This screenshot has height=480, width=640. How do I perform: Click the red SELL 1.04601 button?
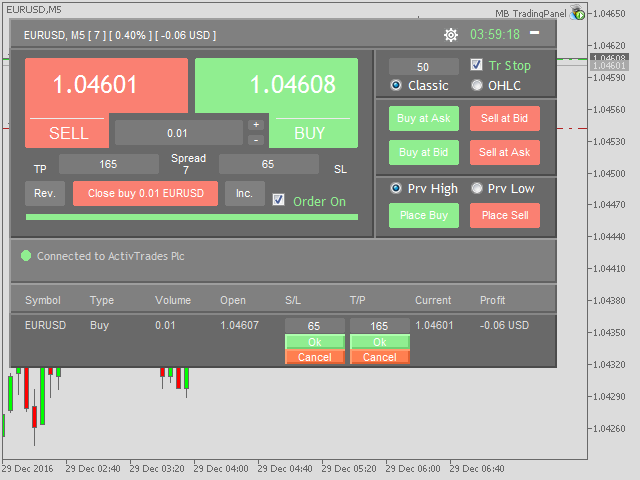(106, 86)
